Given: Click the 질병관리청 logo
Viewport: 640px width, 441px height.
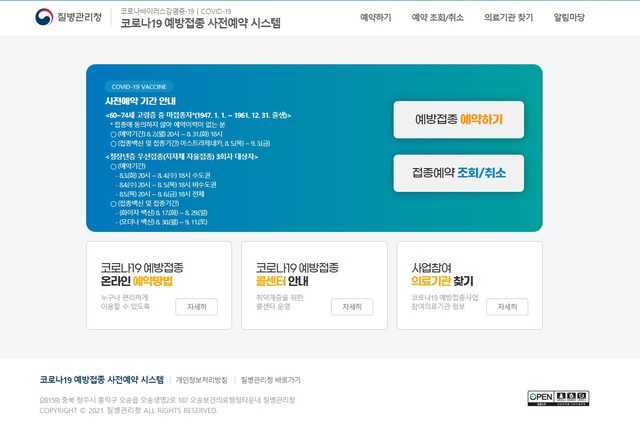Looking at the screenshot, I should (x=68, y=17).
